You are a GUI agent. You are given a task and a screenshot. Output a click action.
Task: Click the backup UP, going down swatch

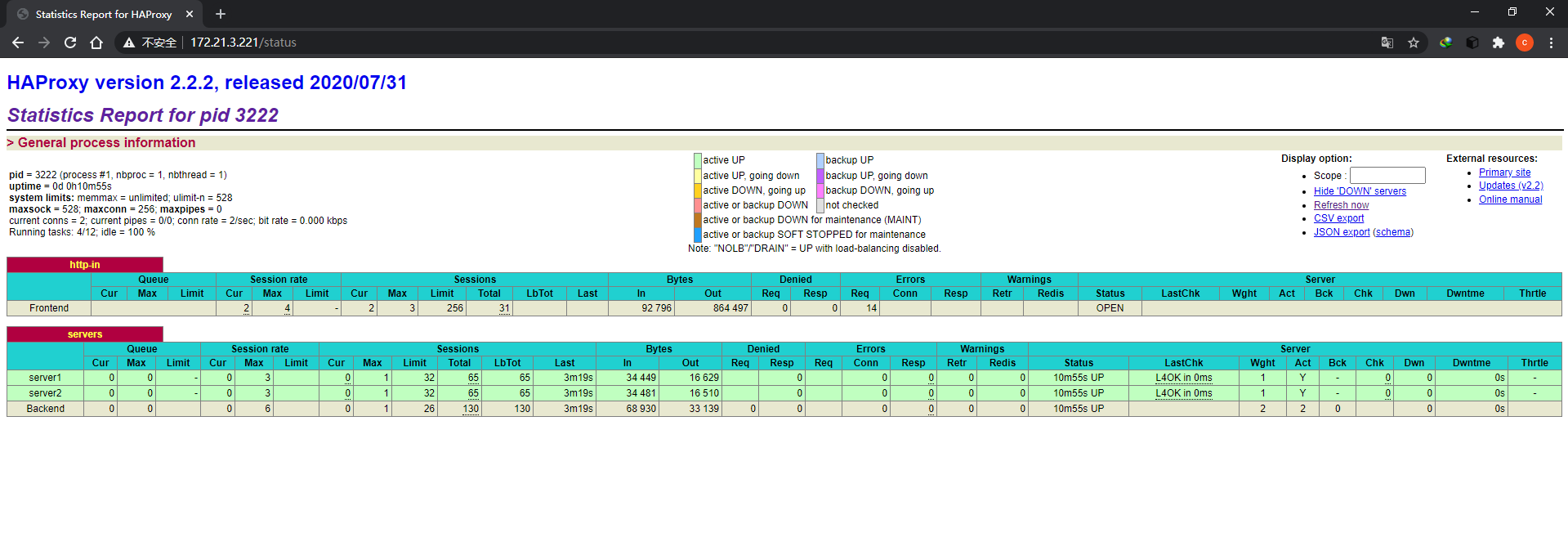click(x=820, y=176)
